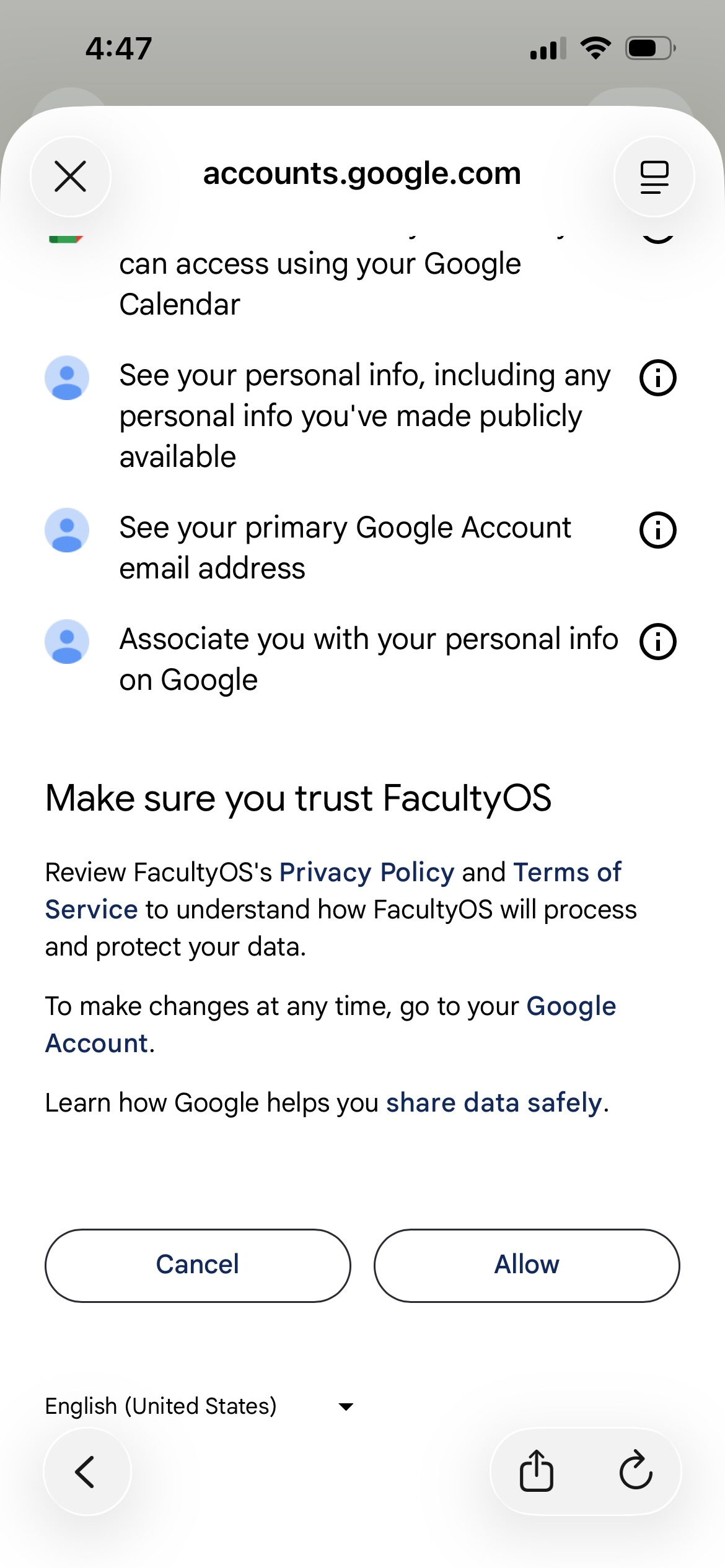Open the share sheet icon
The width and height of the screenshot is (725, 1568).
tap(537, 1471)
